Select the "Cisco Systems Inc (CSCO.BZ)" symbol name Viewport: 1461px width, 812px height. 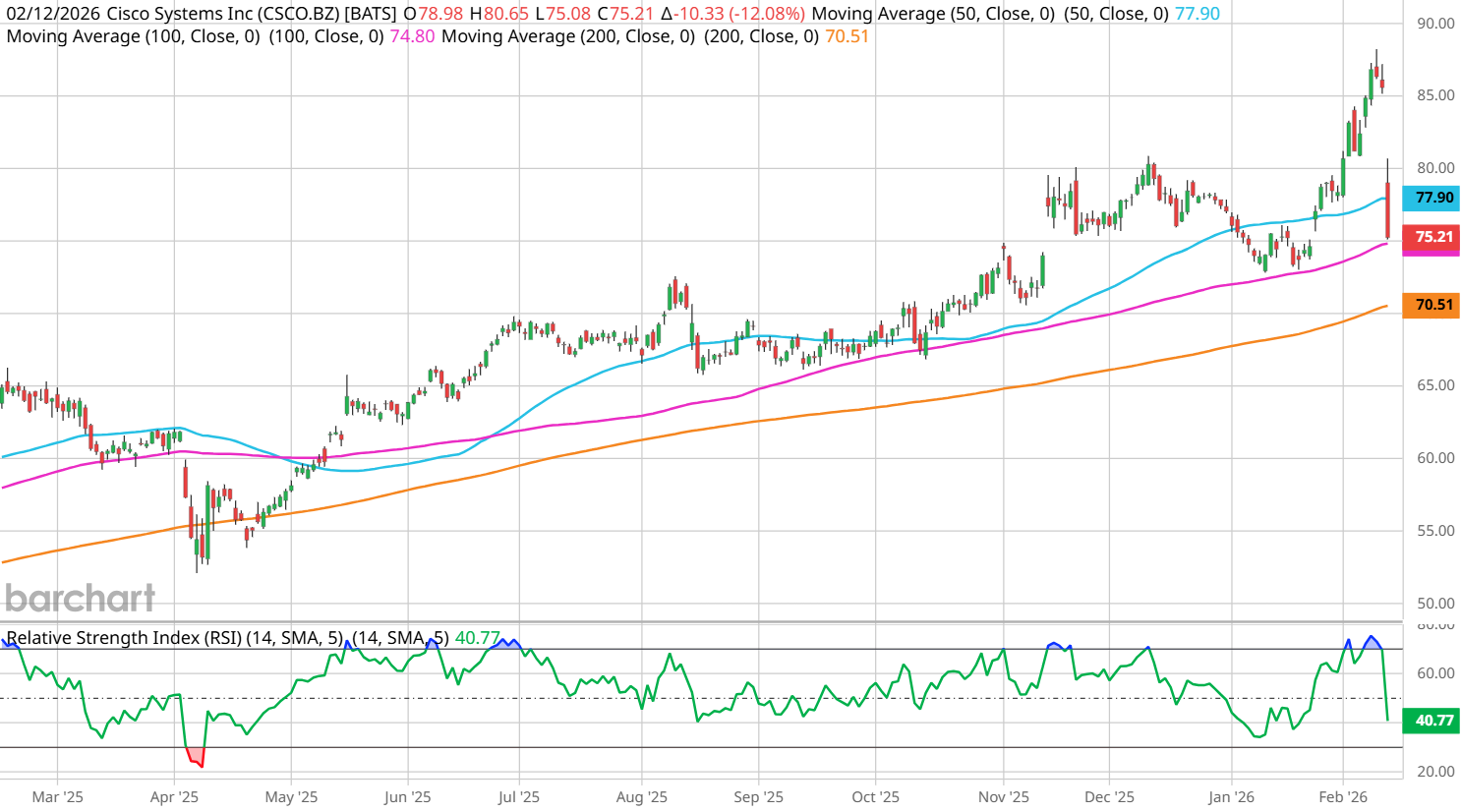click(x=223, y=14)
